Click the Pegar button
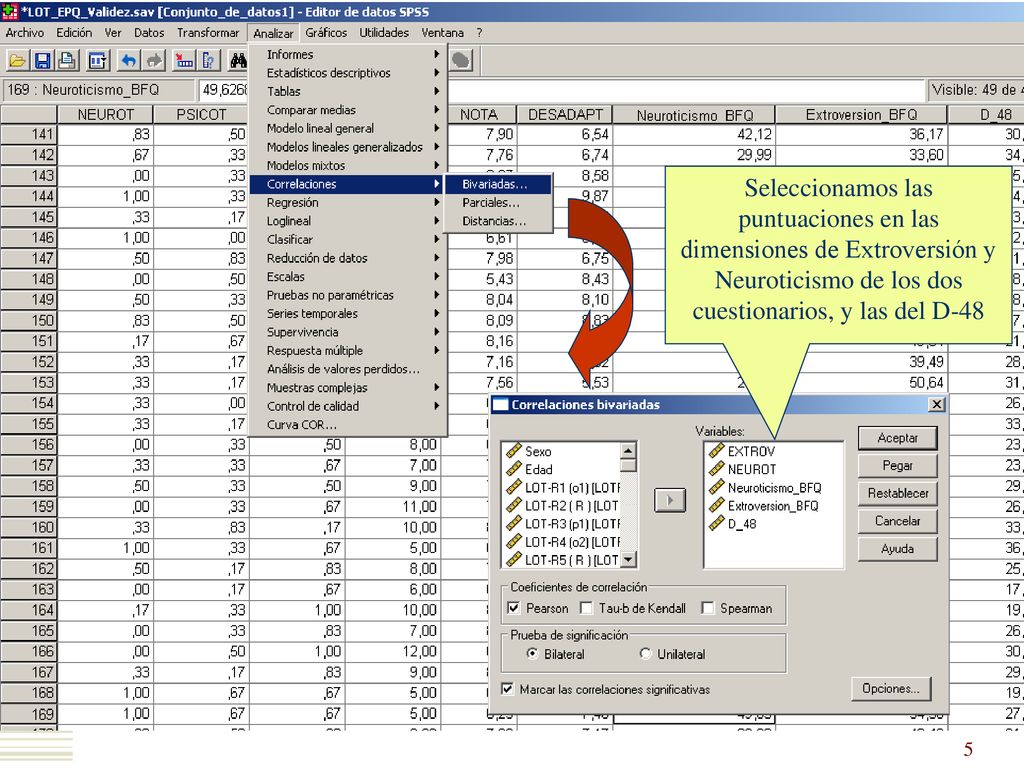 tap(897, 466)
